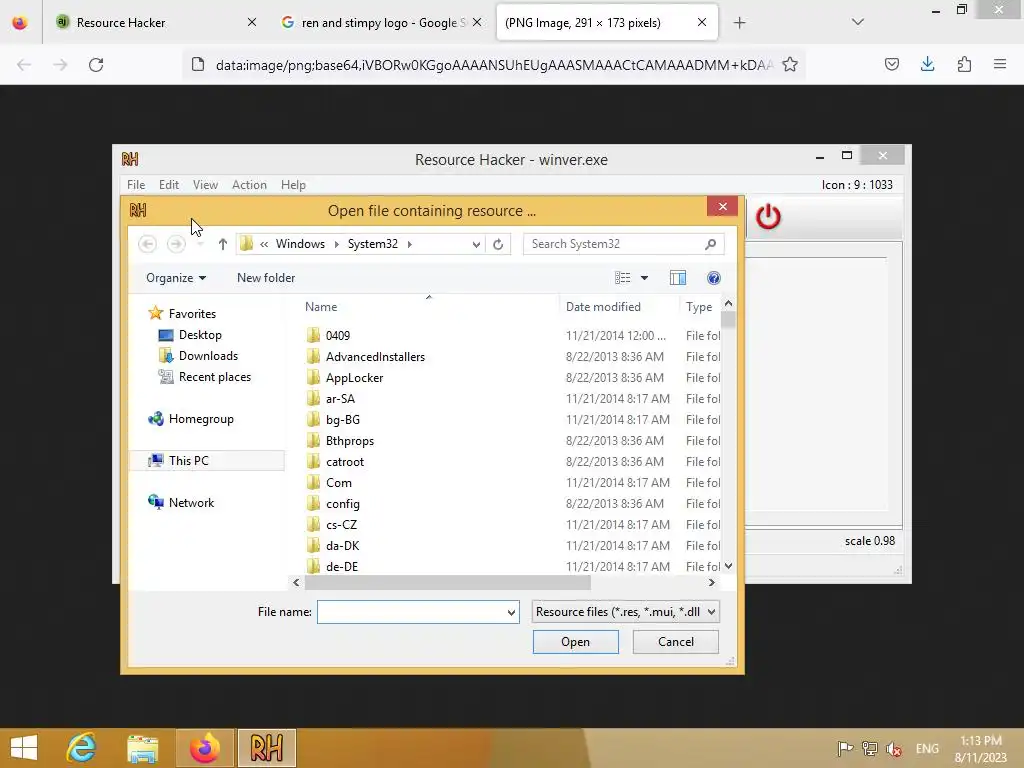
Task: Open File Explorer from taskbar
Action: (x=142, y=748)
